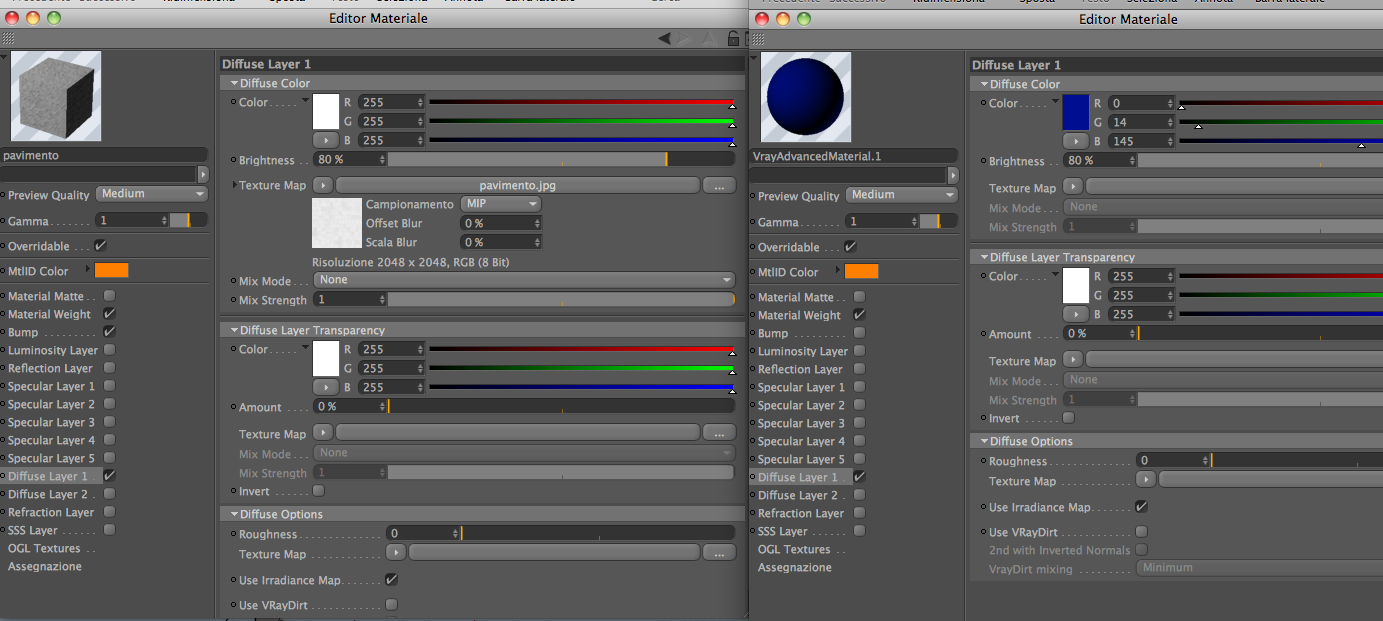This screenshot has height=621, width=1383.
Task: Click pavimento Roughness texture map browse button
Action: pos(719,553)
